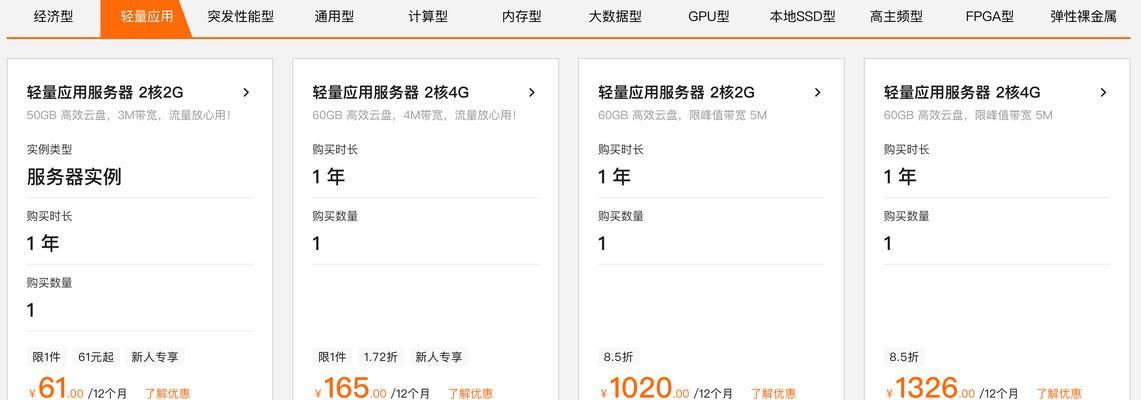The image size is (1141, 400).
Task: Select the 弹性裸金属 tab
Action: (1084, 17)
